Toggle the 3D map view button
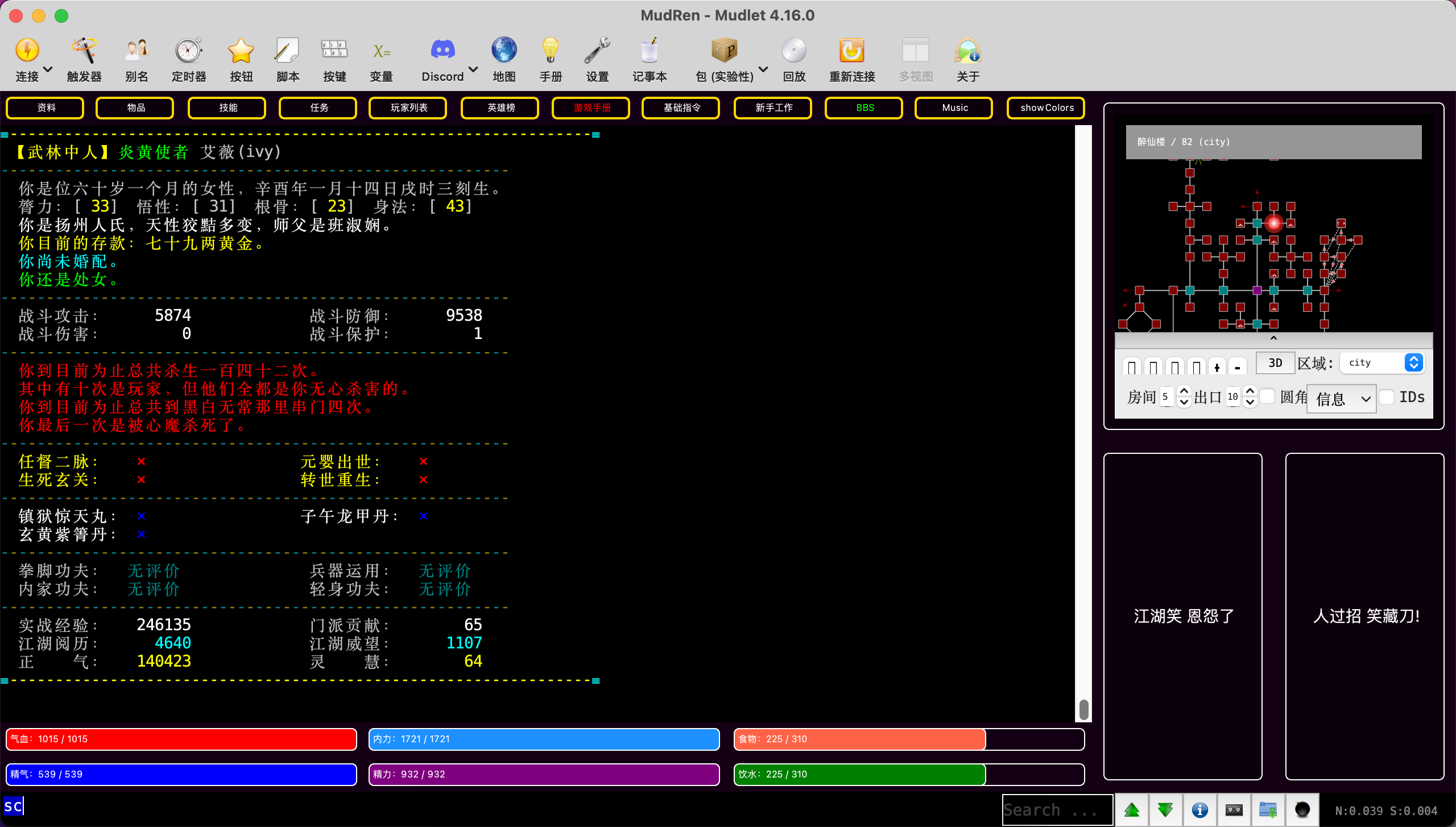 coord(1275,363)
